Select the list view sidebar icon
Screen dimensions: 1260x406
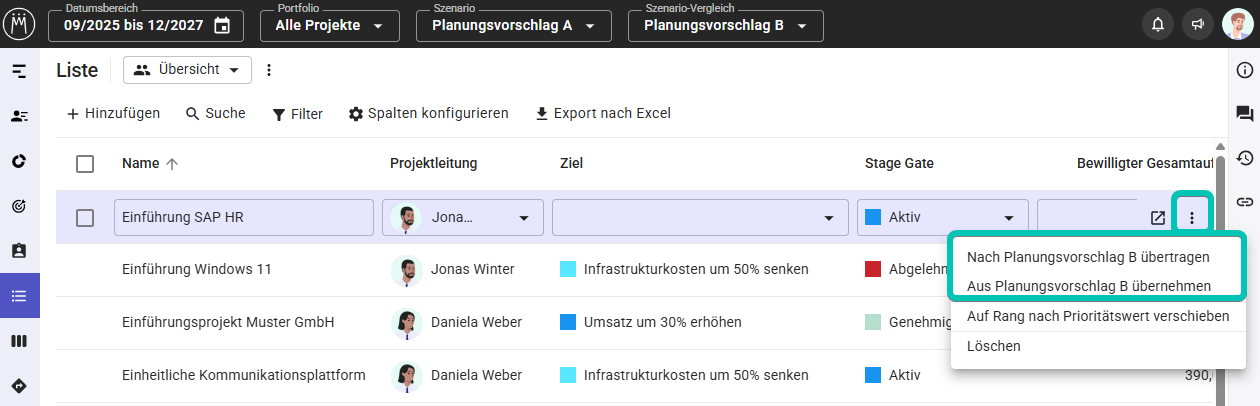click(x=19, y=296)
